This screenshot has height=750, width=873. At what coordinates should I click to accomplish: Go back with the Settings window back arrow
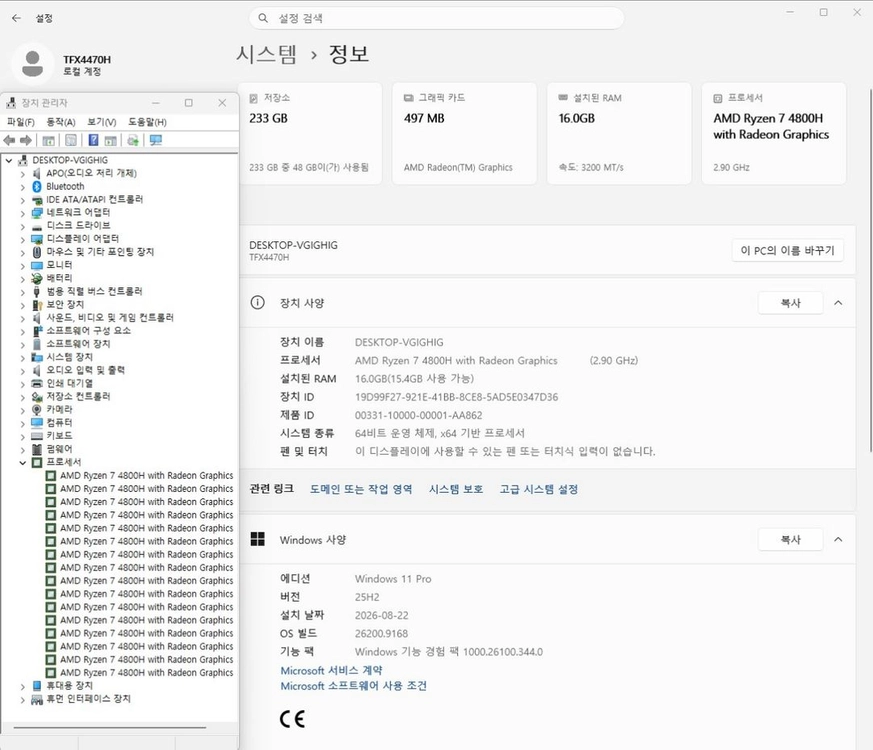16,18
